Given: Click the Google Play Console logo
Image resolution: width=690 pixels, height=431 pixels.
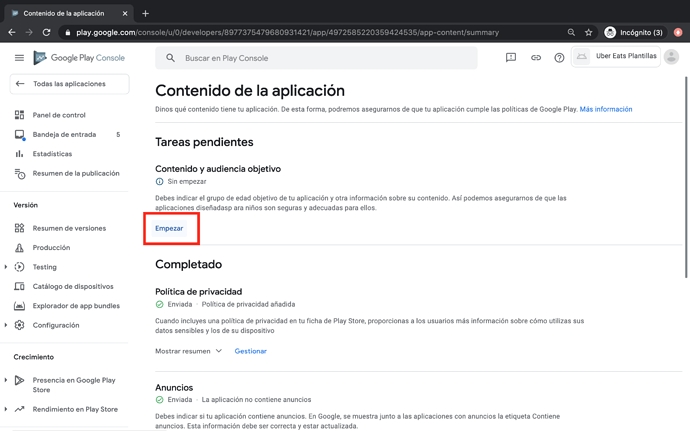Looking at the screenshot, I should pyautogui.click(x=80, y=58).
